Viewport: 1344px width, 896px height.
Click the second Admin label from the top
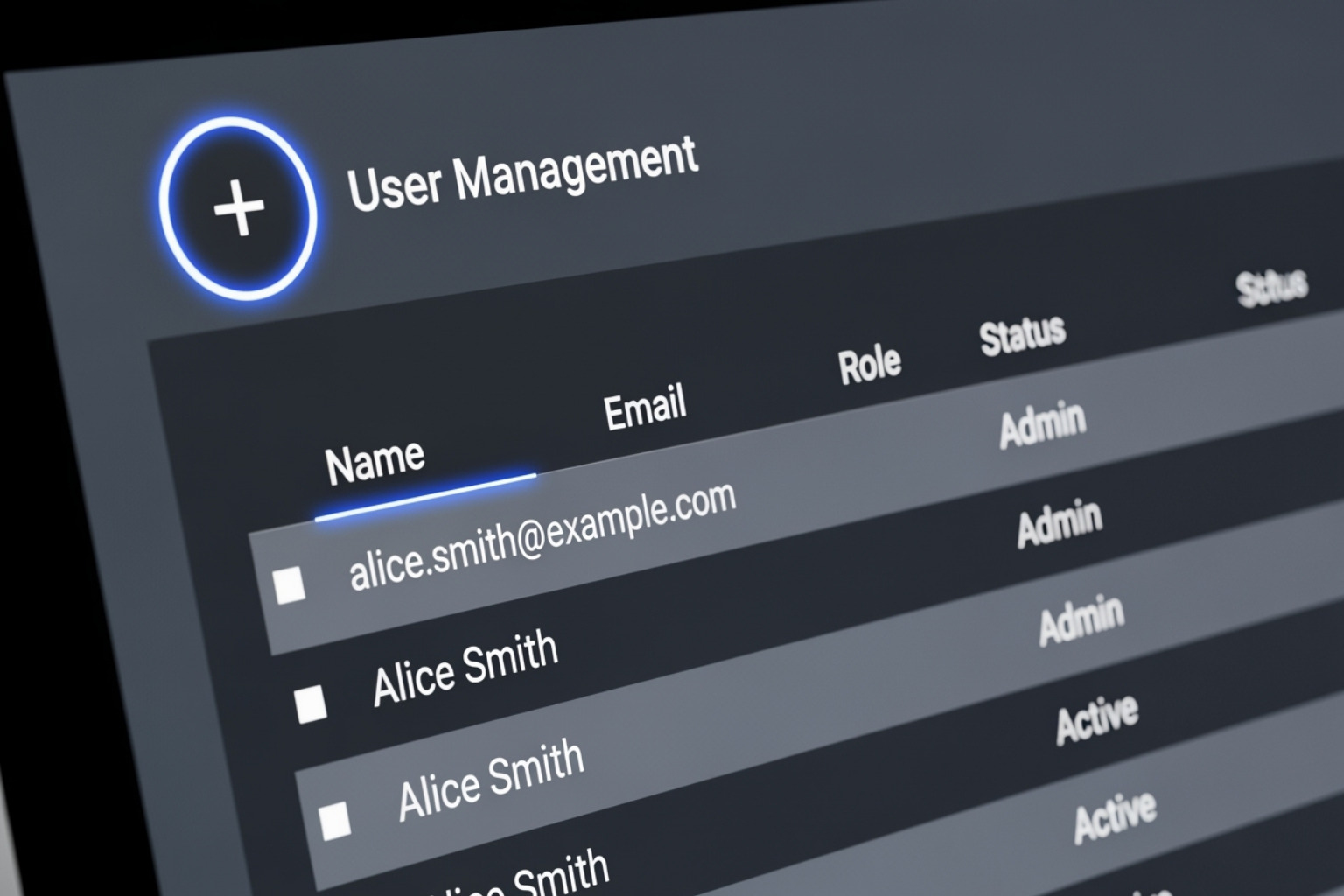(x=1059, y=522)
